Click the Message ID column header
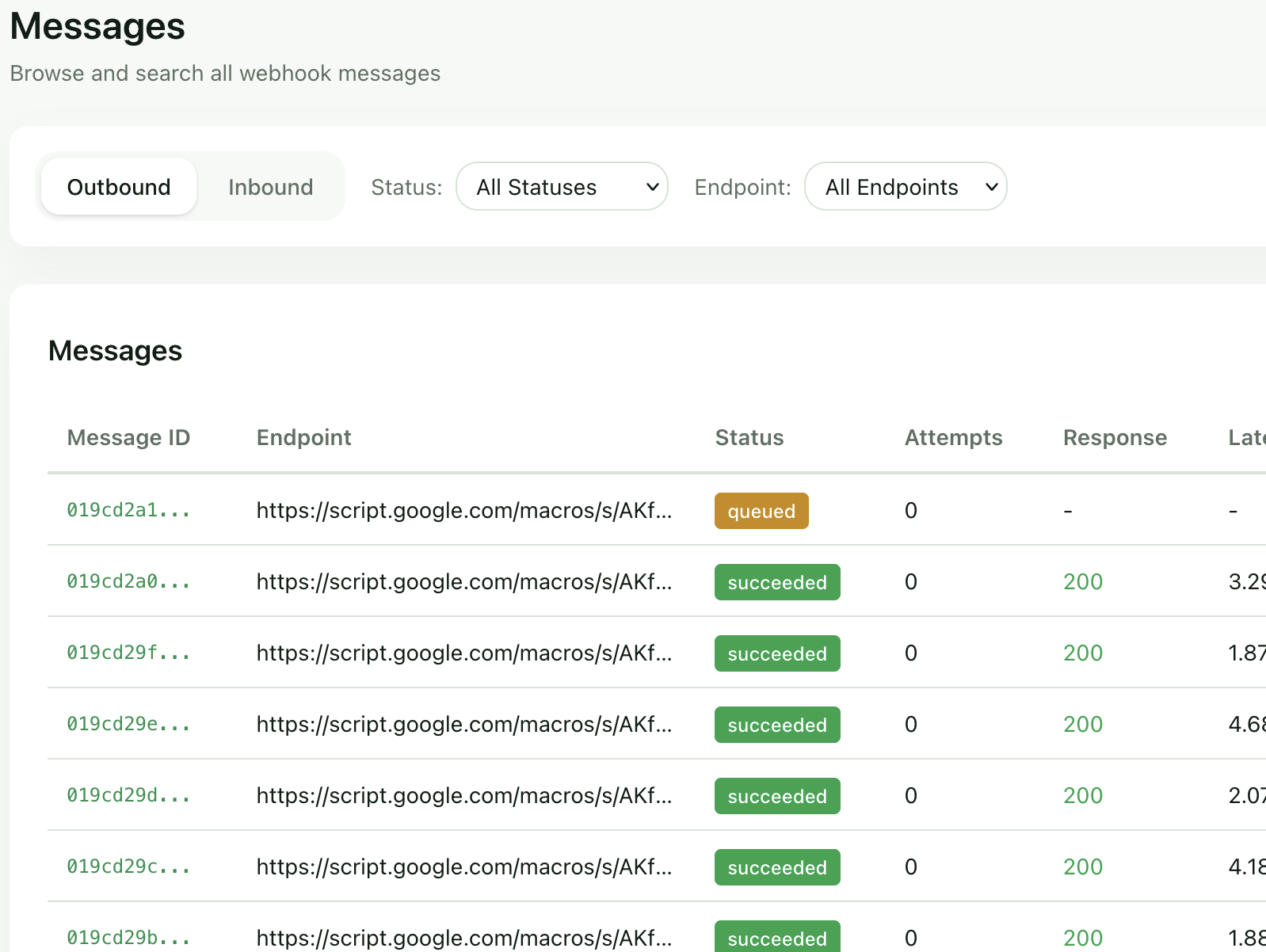Screen dimensions: 1266x952 point(128,437)
